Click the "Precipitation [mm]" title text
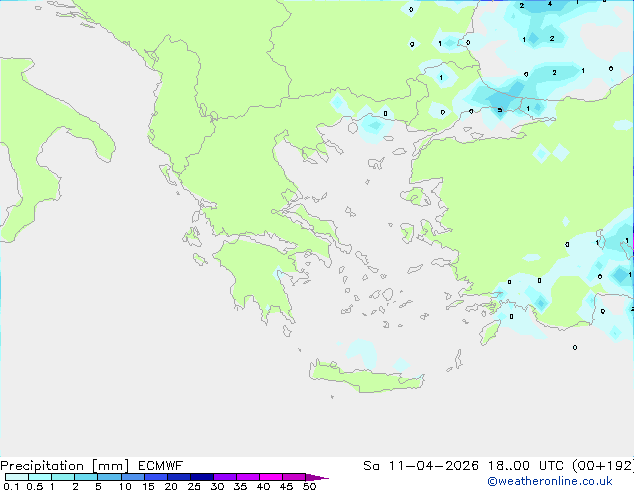Viewport: 634px width, 490px height. click(x=65, y=466)
